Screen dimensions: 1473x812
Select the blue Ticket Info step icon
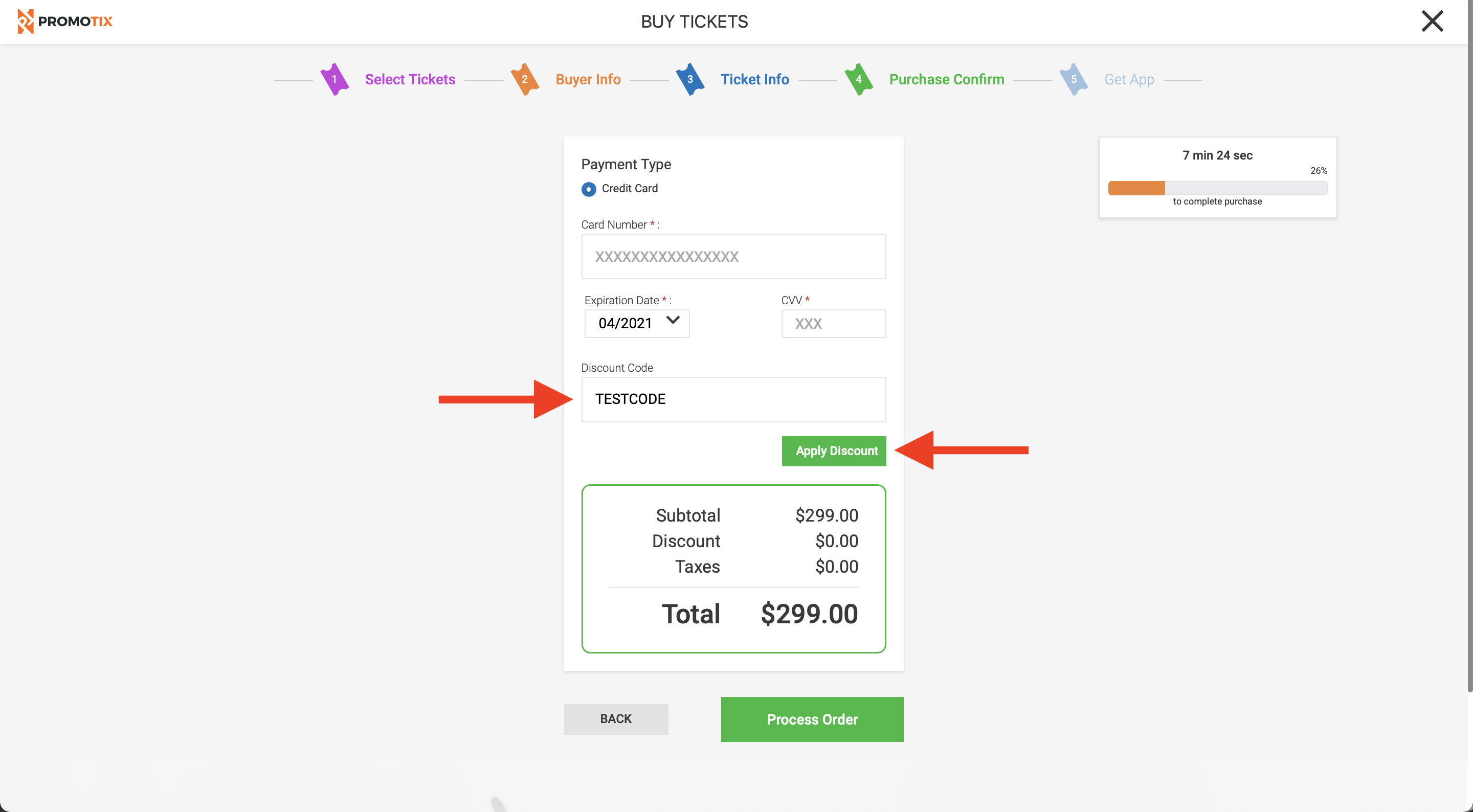(x=690, y=79)
